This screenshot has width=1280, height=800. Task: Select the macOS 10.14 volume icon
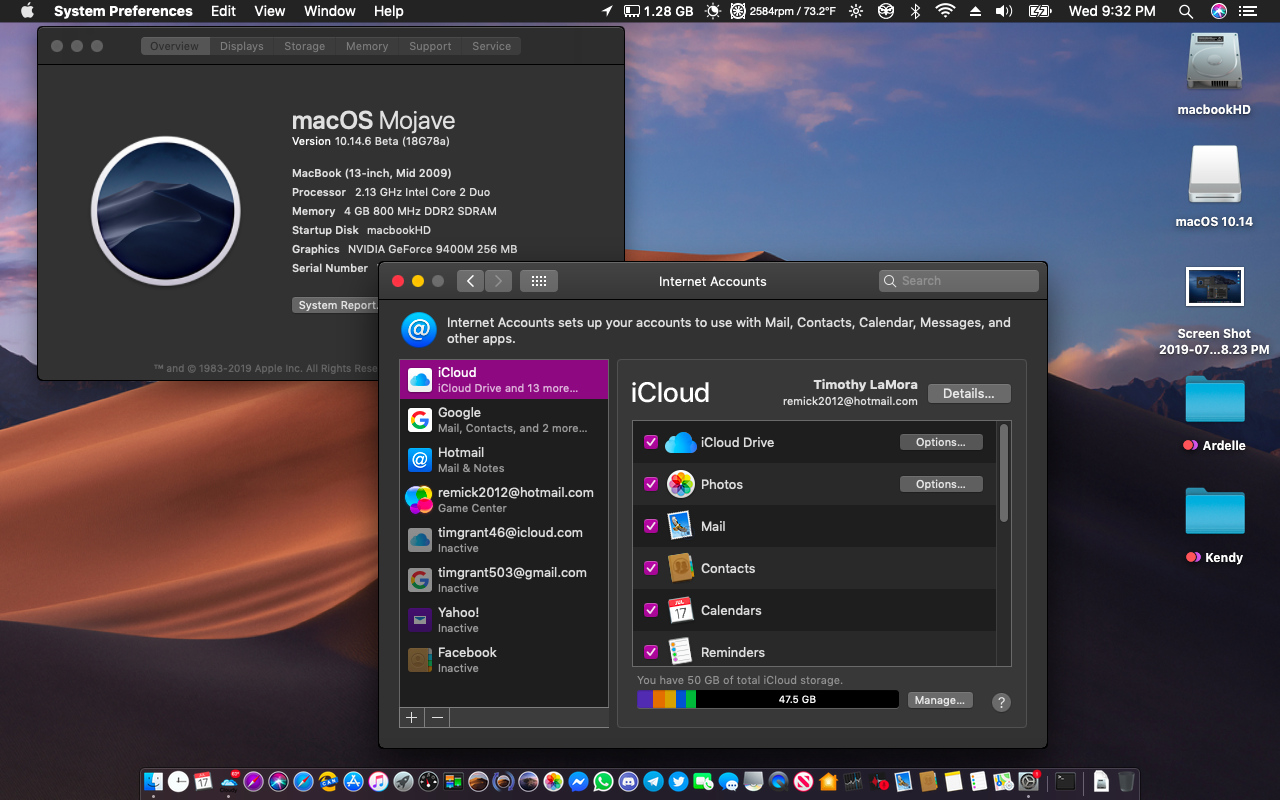pos(1214,175)
